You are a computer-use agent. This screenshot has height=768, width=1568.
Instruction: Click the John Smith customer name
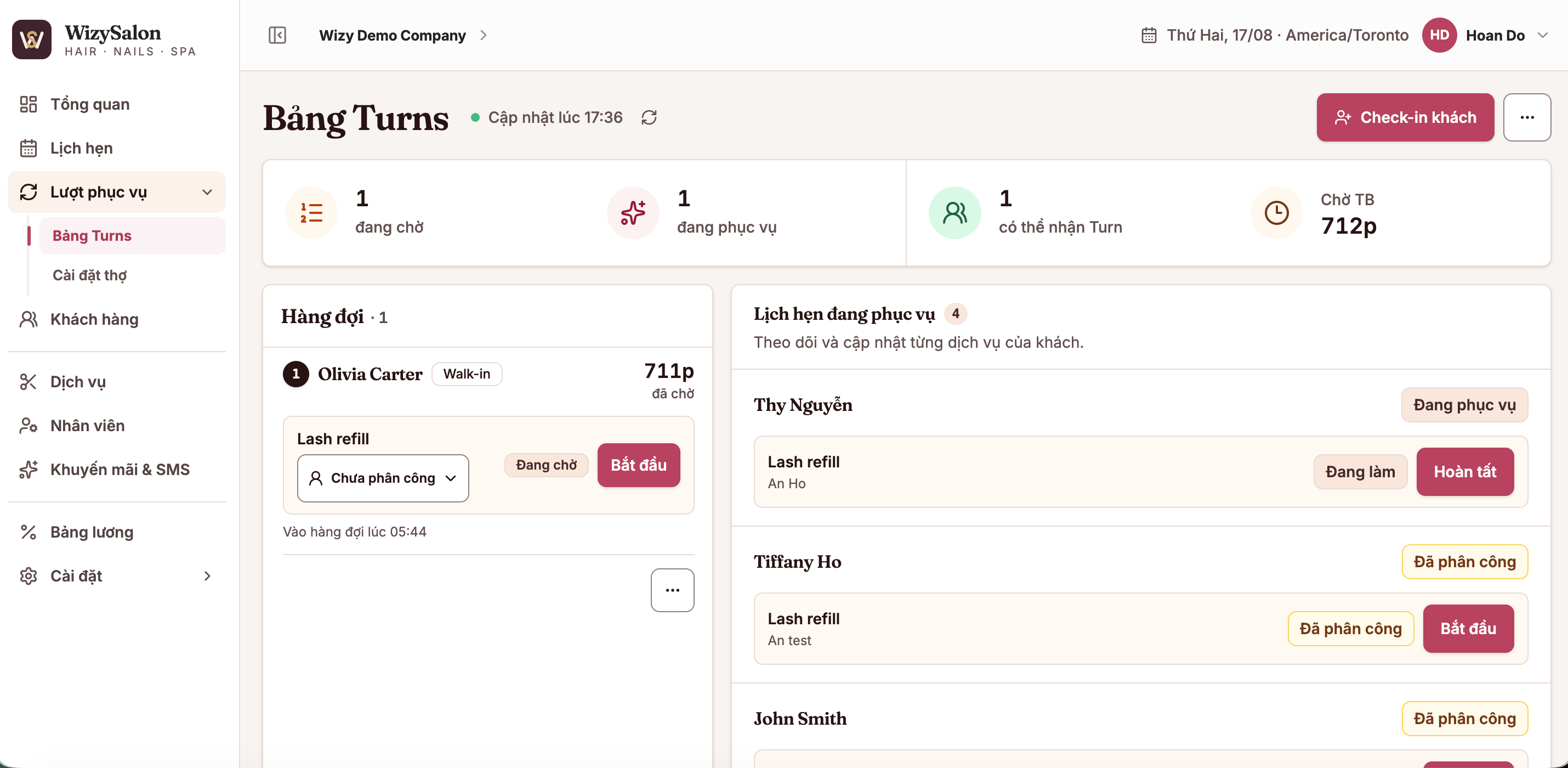point(800,719)
